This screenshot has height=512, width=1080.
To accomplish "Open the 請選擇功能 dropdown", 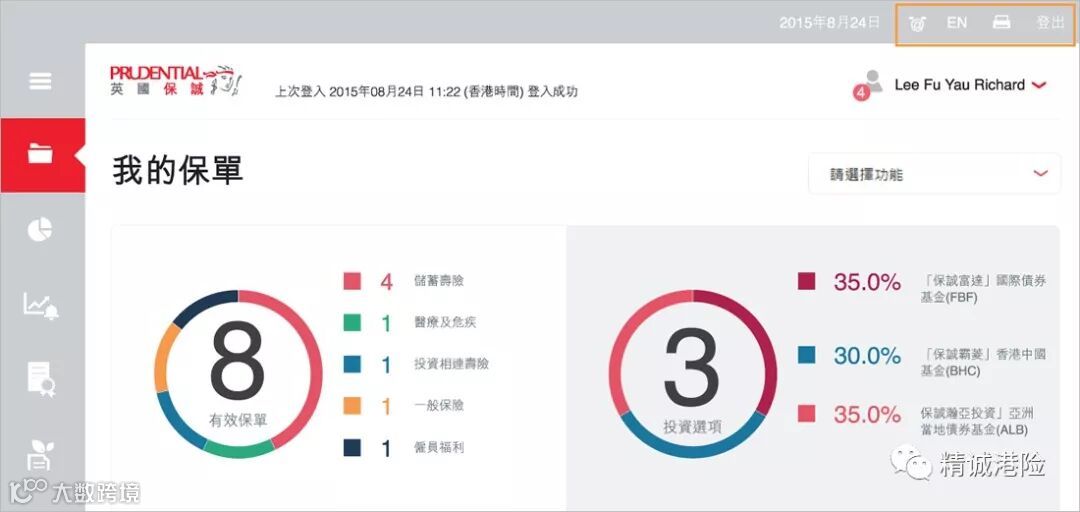I will 934,174.
